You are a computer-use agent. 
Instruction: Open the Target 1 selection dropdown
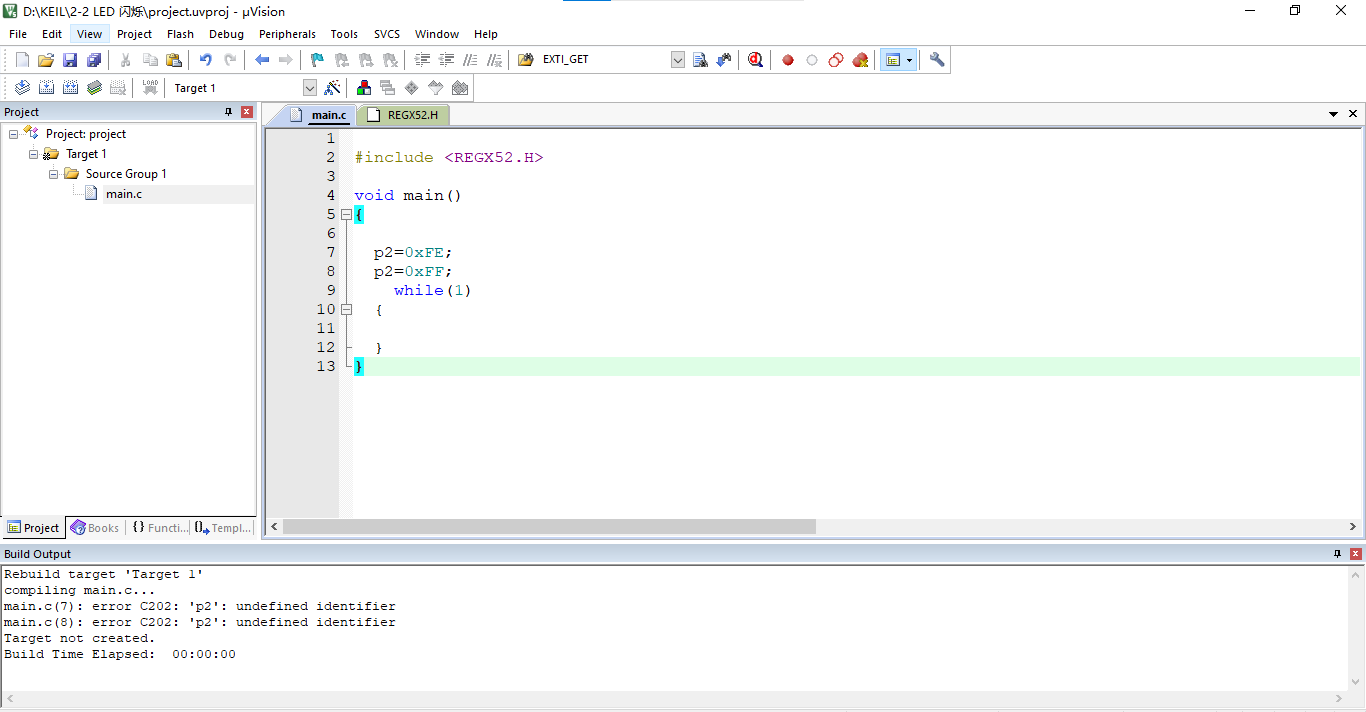click(x=309, y=88)
